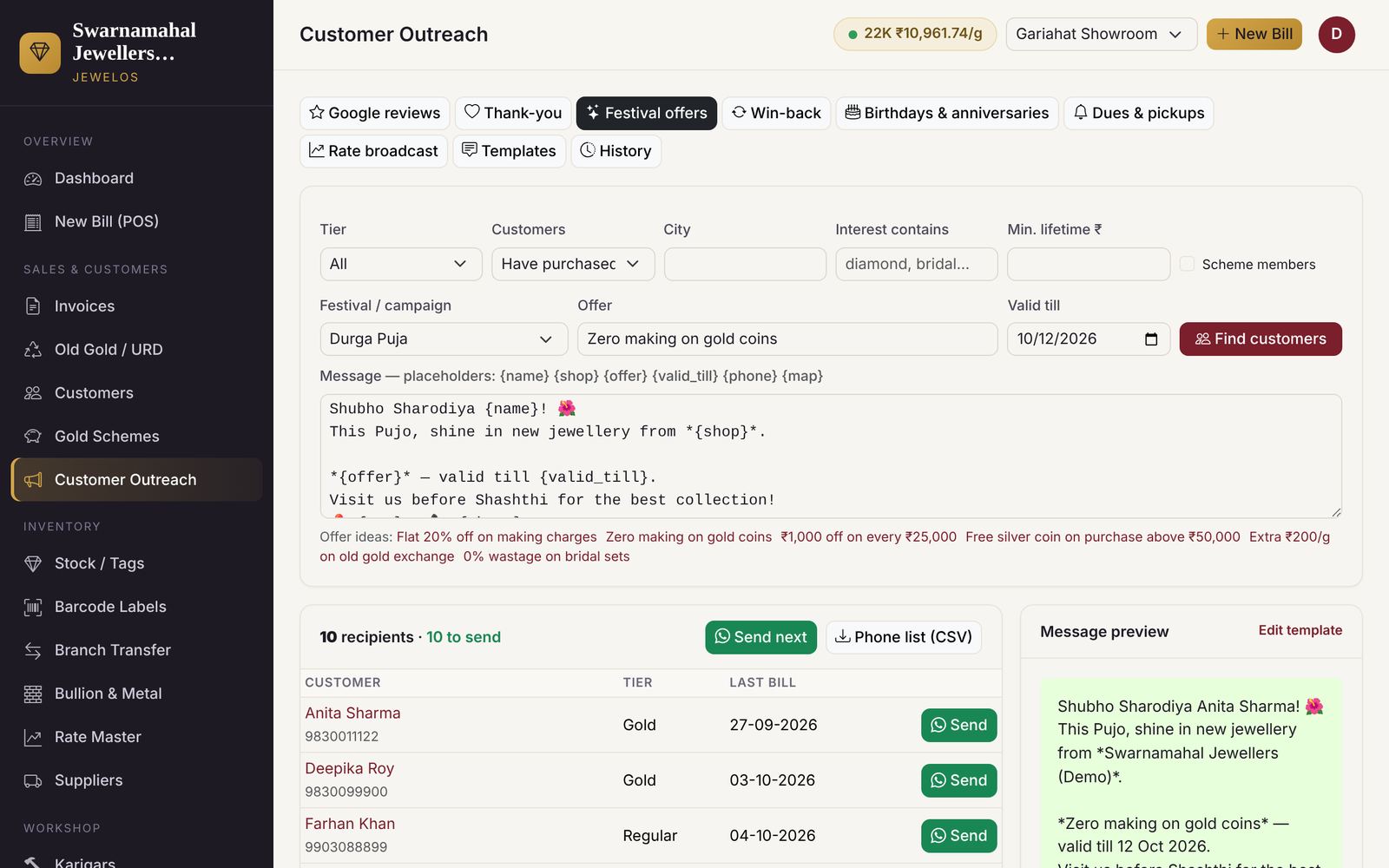Image resolution: width=1389 pixels, height=868 pixels.
Task: Open the Birthdays & anniversaries tab
Action: click(x=947, y=113)
